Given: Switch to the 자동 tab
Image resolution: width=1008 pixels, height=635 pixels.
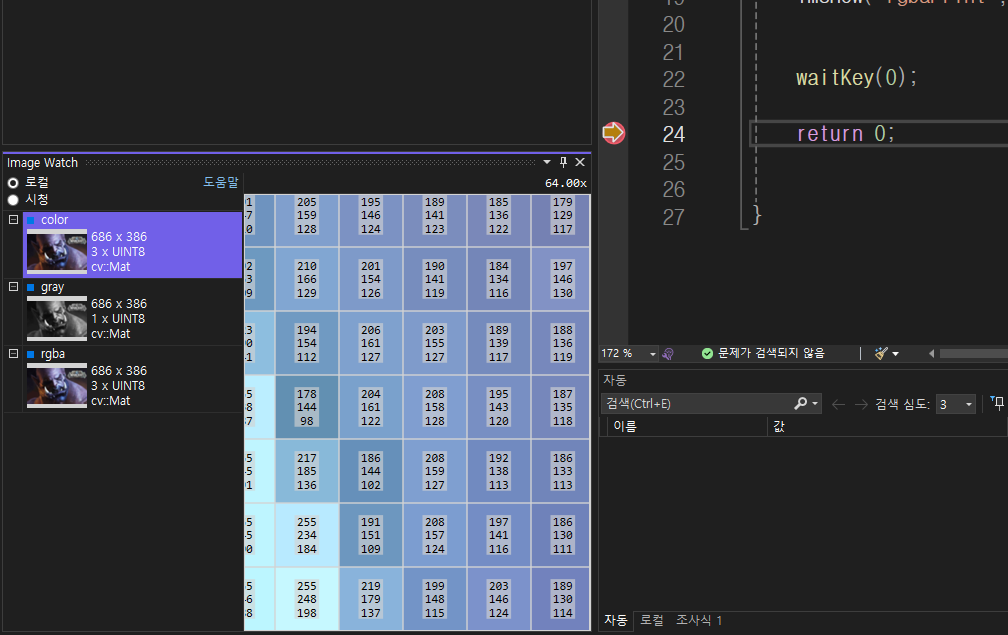Looking at the screenshot, I should tap(615, 620).
